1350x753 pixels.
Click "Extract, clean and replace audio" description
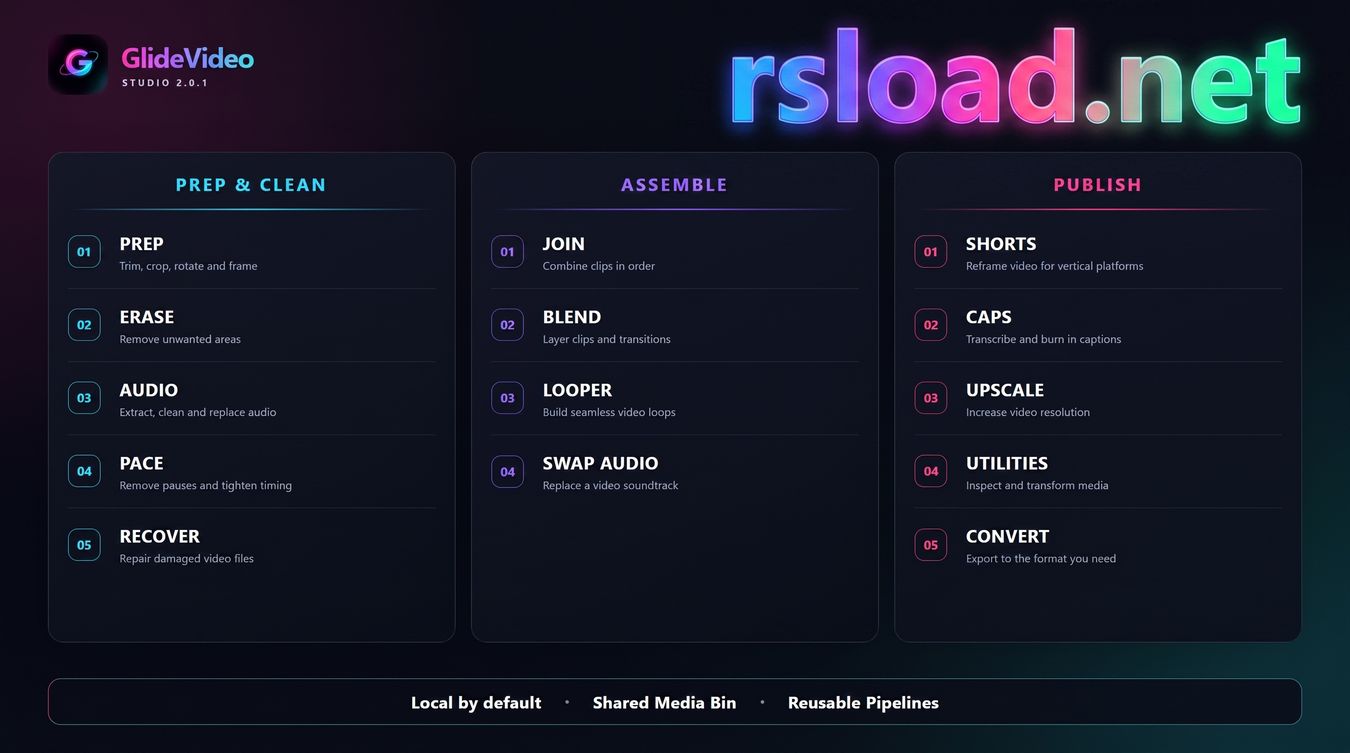[x=198, y=412]
